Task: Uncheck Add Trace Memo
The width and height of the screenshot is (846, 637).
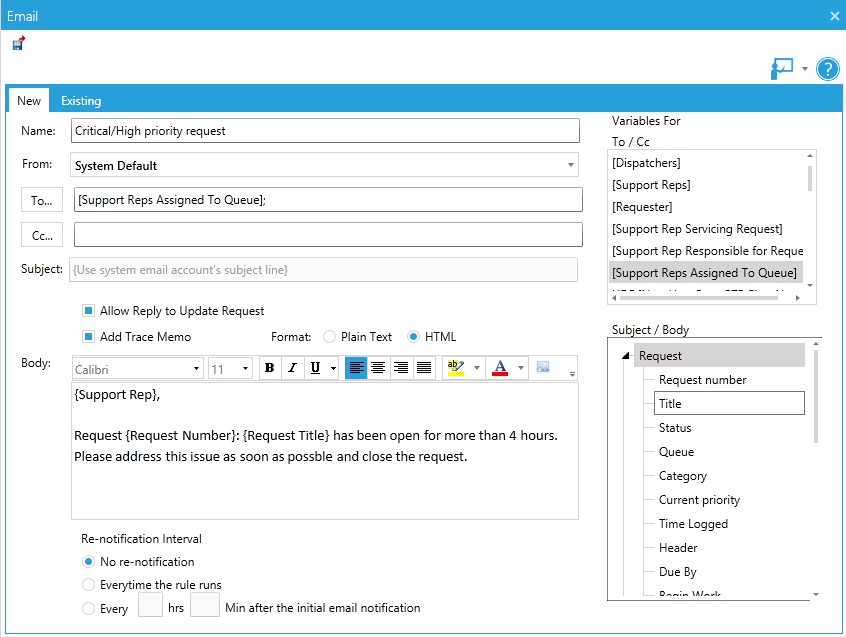Action: click(x=88, y=337)
